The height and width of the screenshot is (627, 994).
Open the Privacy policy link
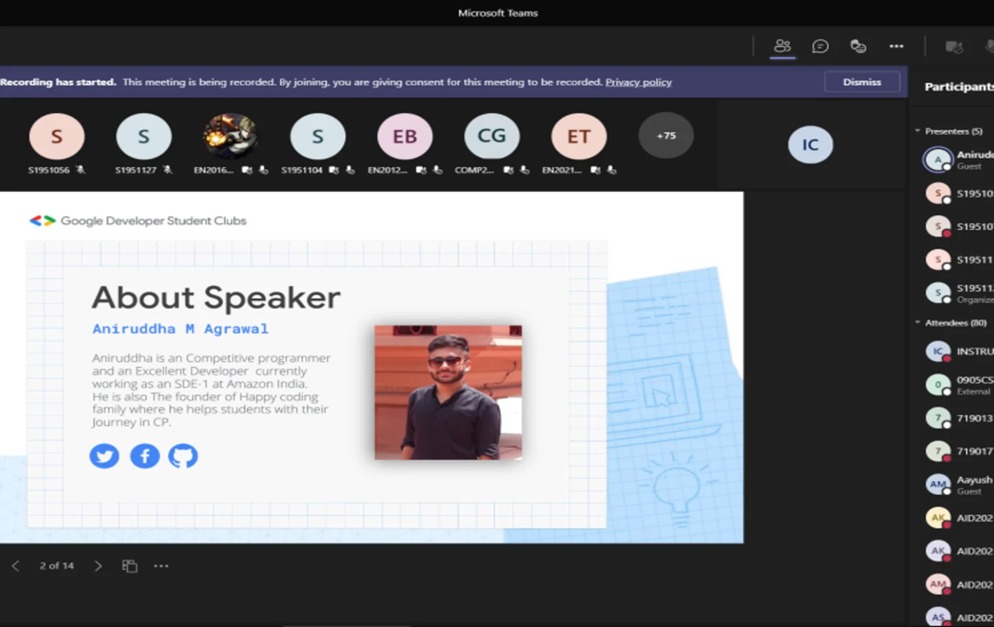tap(638, 82)
